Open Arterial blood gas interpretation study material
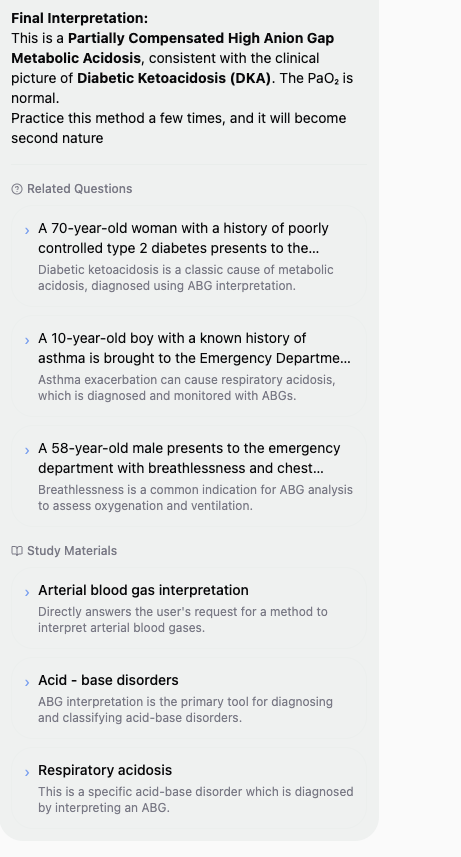Image resolution: width=461 pixels, height=857 pixels. 189,608
